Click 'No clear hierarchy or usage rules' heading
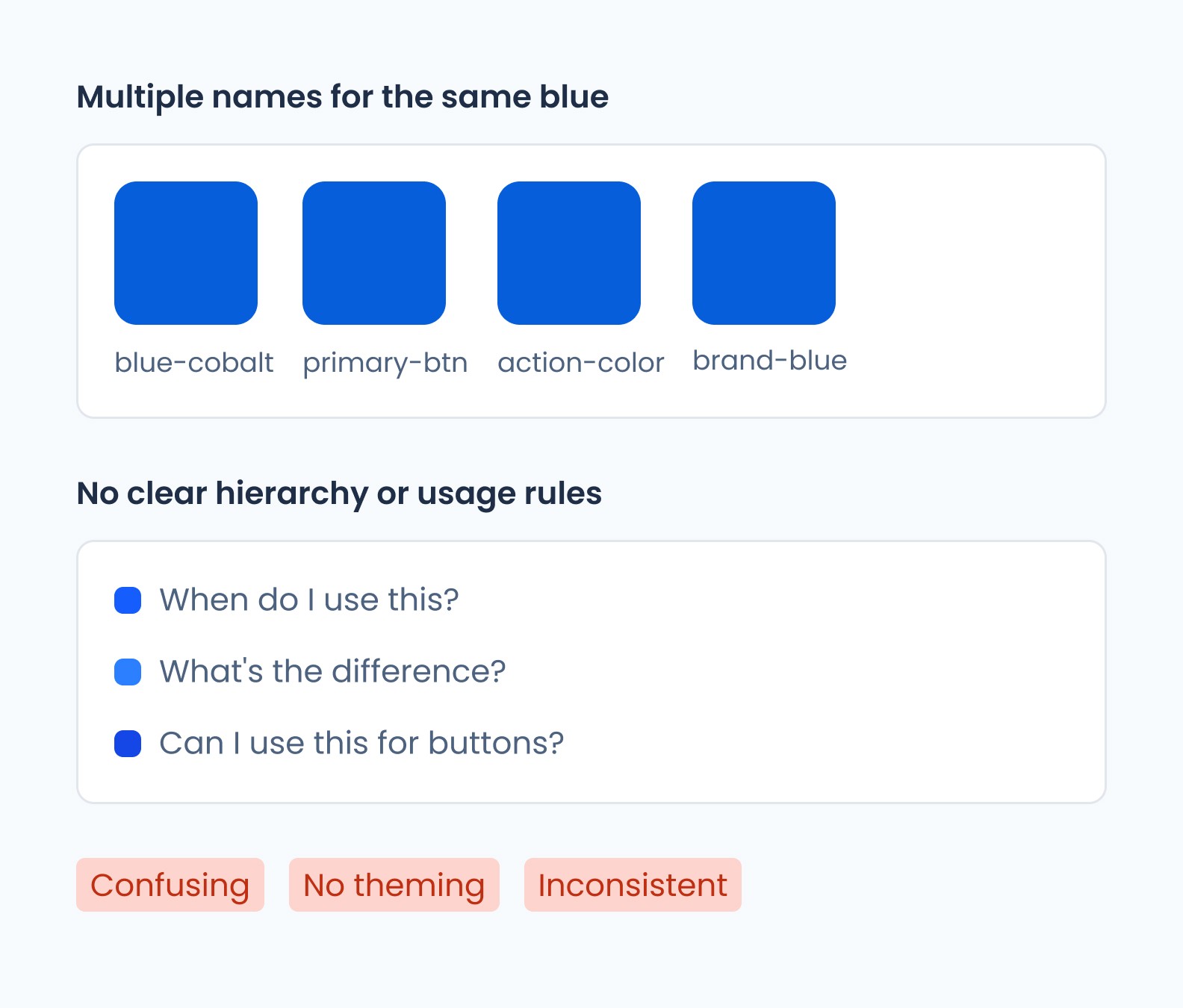 click(x=339, y=494)
